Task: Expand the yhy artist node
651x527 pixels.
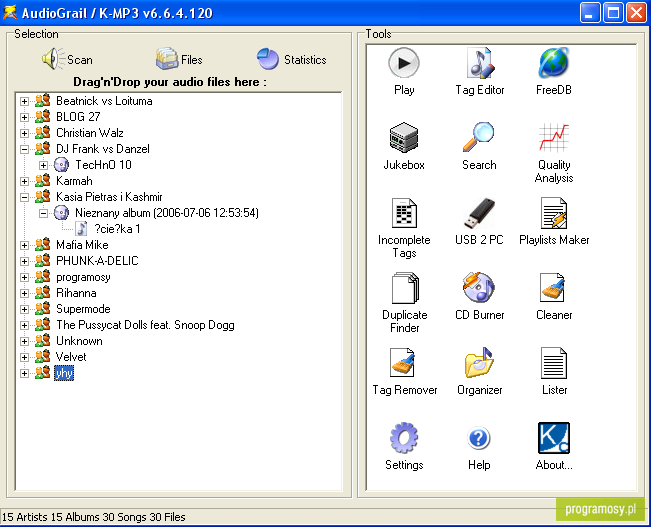Action: point(24,373)
